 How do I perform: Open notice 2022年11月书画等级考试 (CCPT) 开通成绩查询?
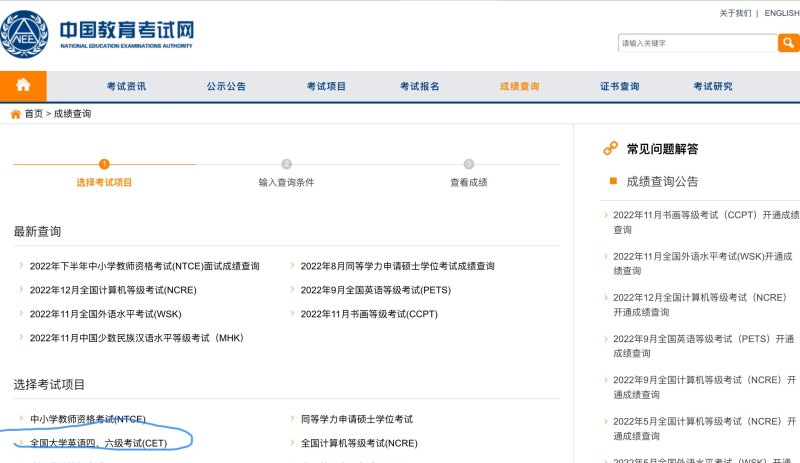(x=706, y=222)
